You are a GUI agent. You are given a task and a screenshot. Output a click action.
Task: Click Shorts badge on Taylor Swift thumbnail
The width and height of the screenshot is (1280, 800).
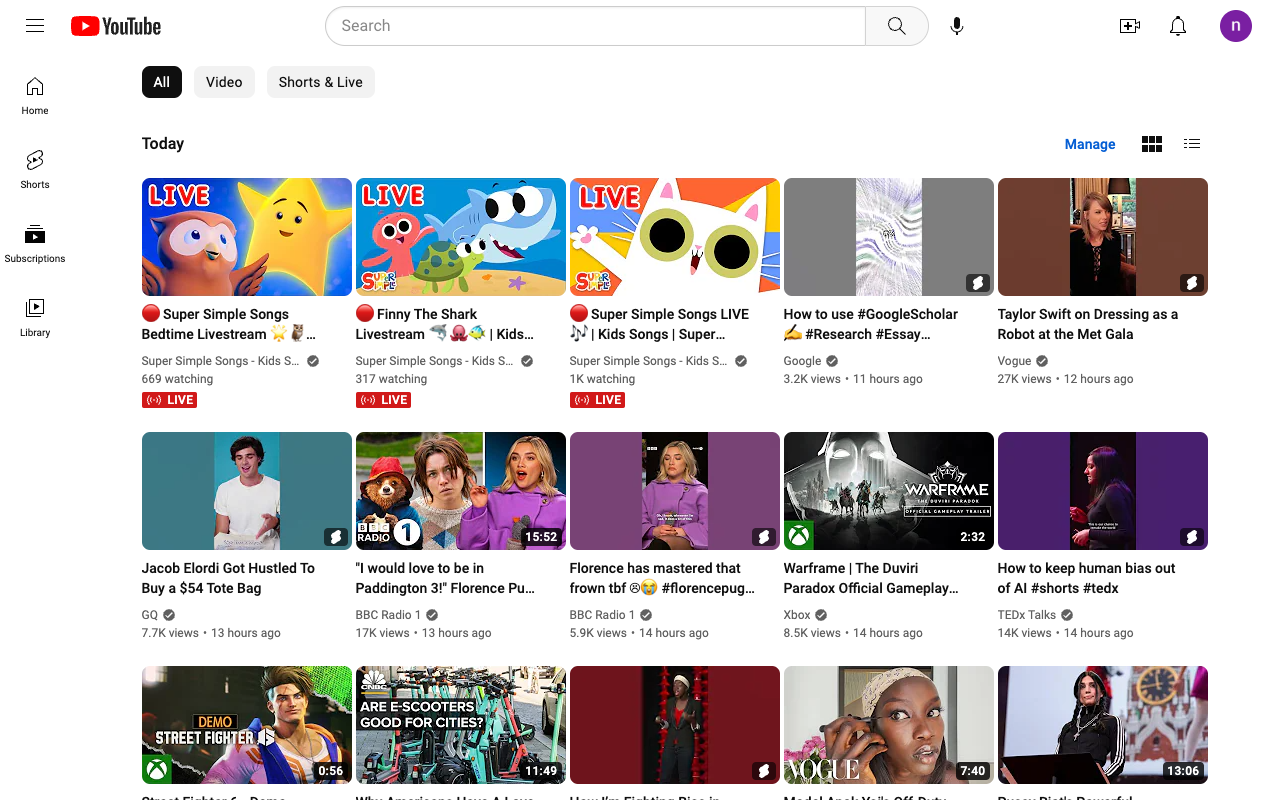click(x=1191, y=283)
